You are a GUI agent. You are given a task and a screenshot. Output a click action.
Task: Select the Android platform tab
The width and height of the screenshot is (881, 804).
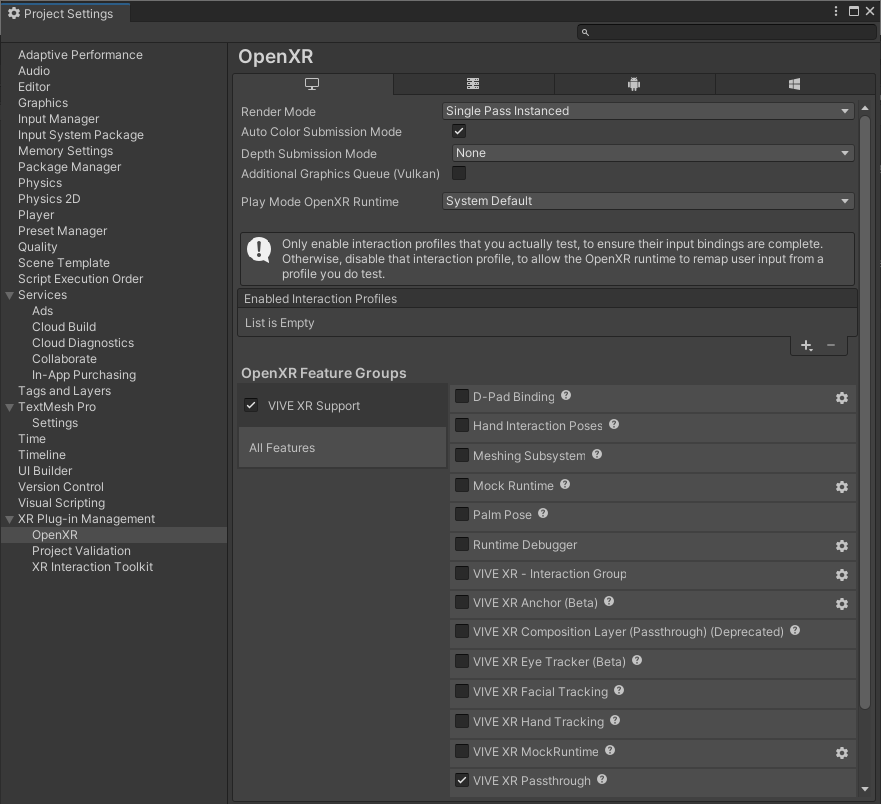coord(633,85)
